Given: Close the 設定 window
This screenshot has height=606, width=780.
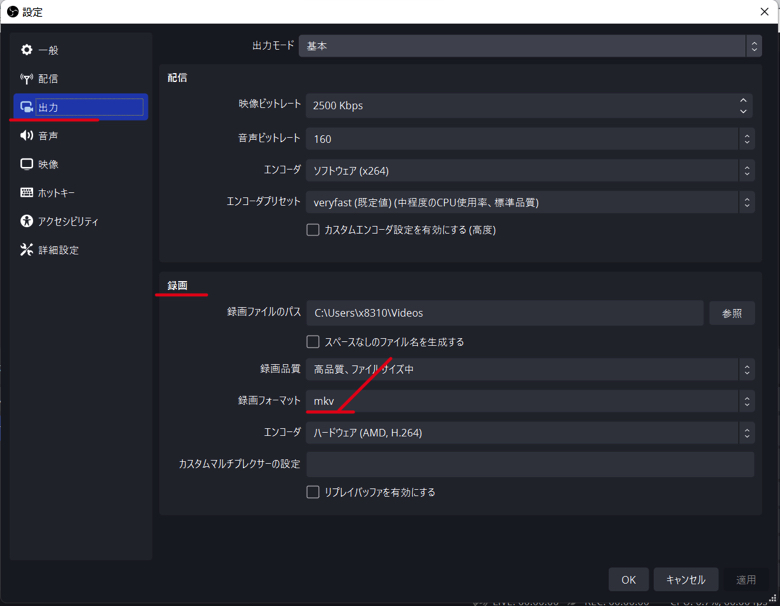Looking at the screenshot, I should coord(764,11).
